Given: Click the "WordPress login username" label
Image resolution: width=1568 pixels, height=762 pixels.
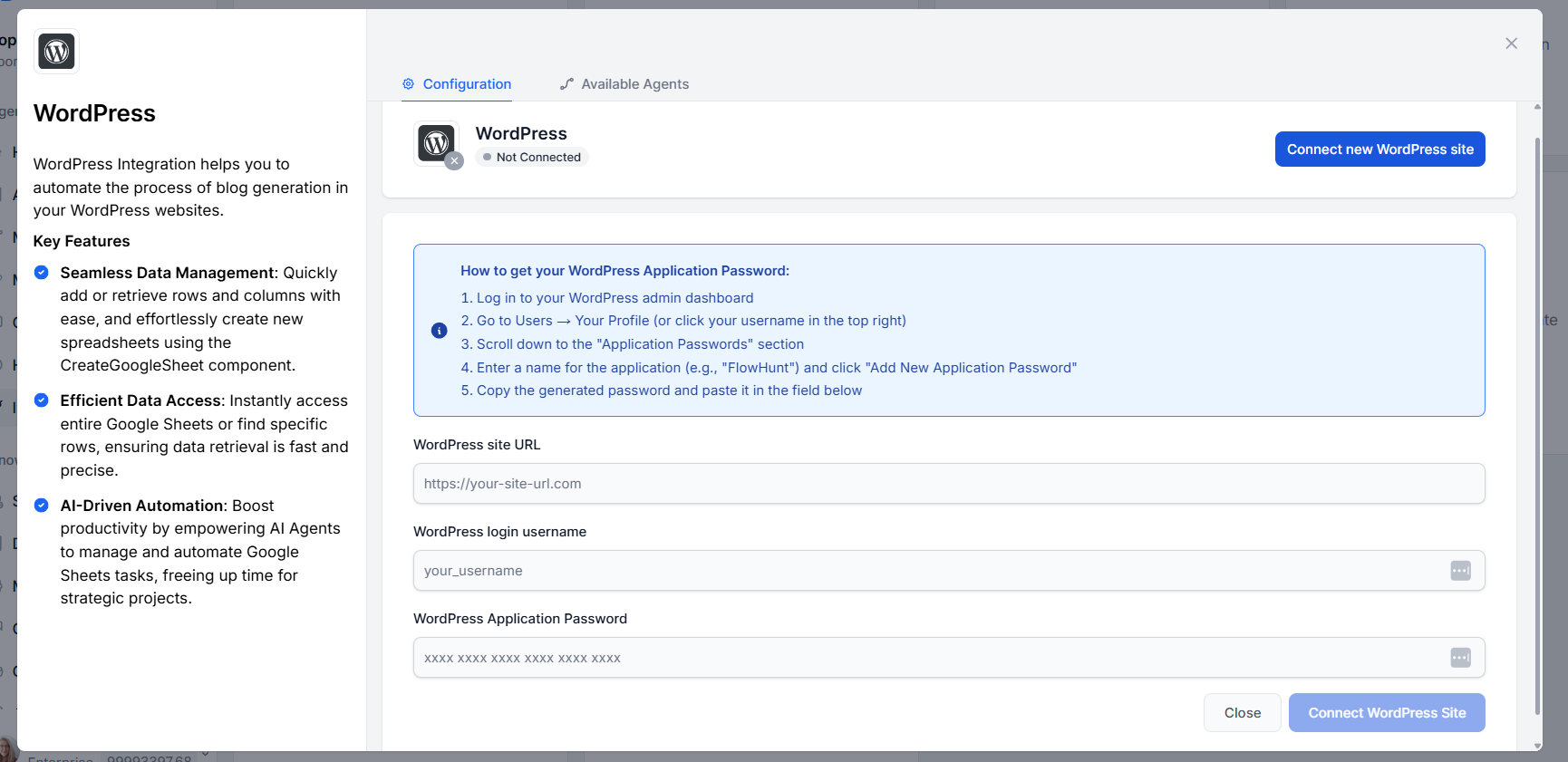Looking at the screenshot, I should [499, 532].
